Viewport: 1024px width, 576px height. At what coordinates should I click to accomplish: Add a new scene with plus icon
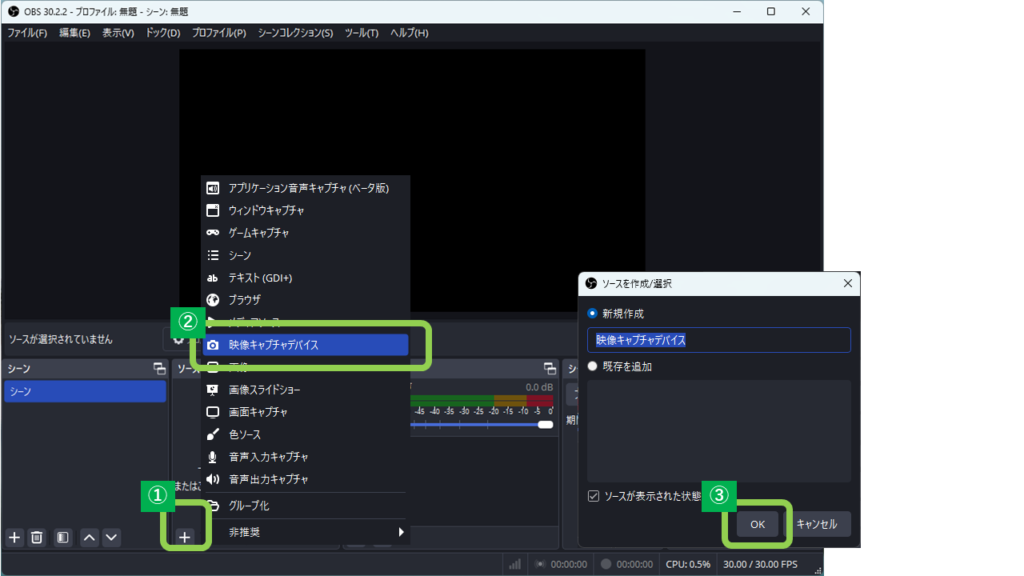(x=14, y=537)
